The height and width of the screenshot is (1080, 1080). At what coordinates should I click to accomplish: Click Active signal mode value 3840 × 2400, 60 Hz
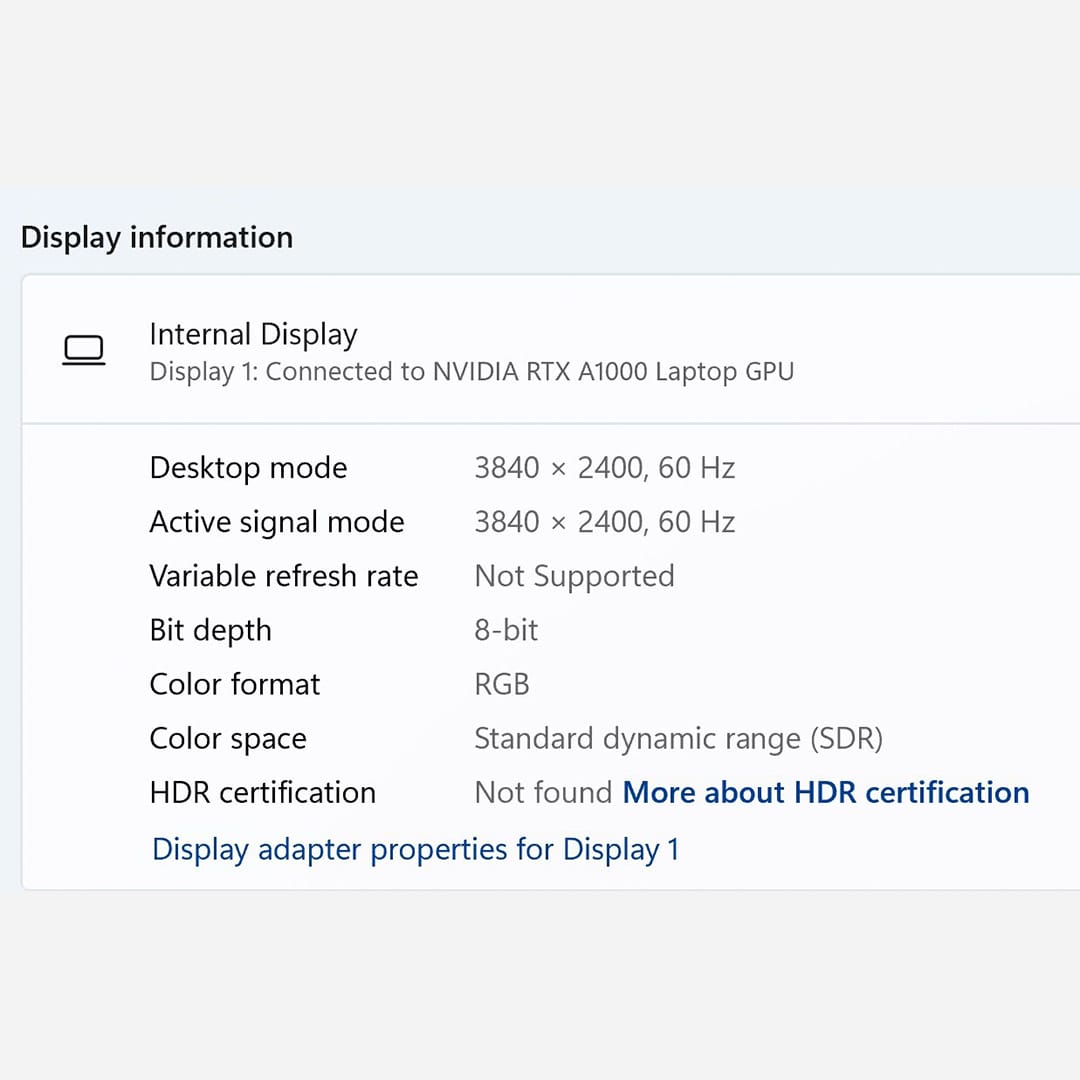605,523
